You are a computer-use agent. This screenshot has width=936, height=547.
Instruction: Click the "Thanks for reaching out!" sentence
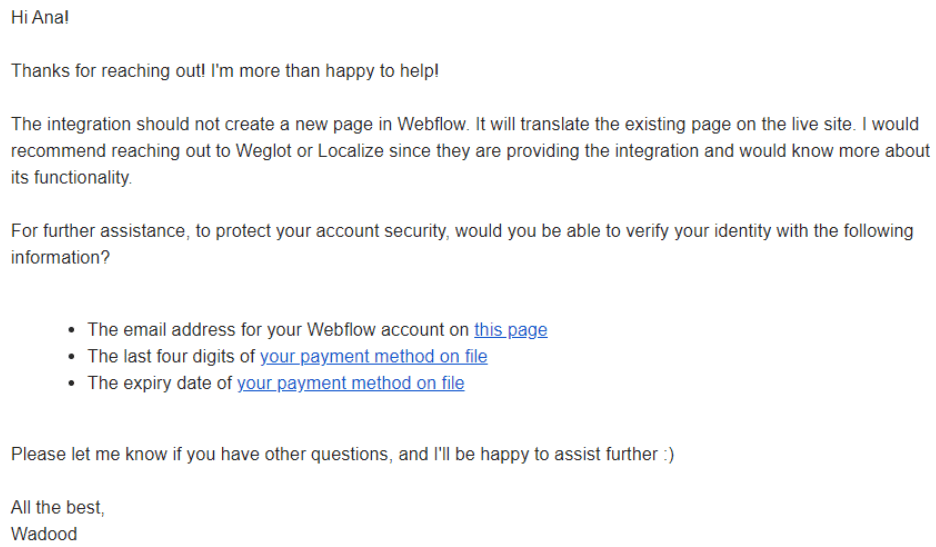pyautogui.click(x=108, y=70)
